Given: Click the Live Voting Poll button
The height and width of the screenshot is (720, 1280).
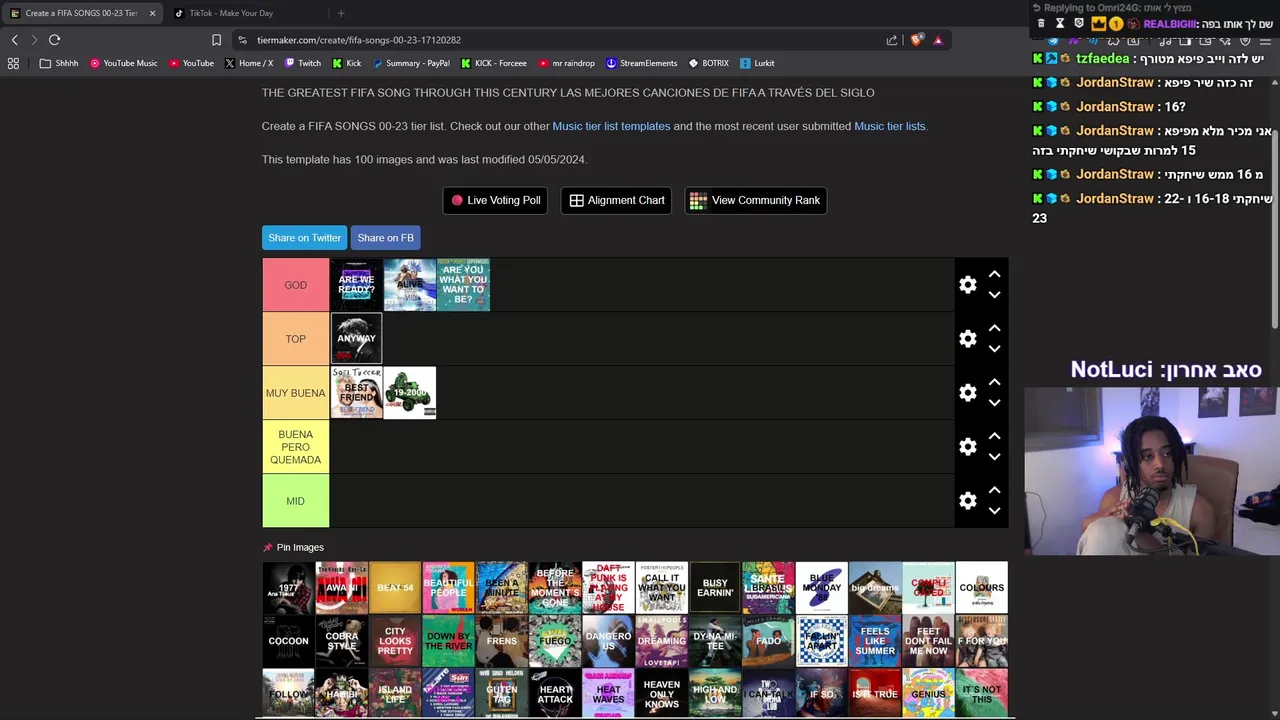Looking at the screenshot, I should (495, 200).
